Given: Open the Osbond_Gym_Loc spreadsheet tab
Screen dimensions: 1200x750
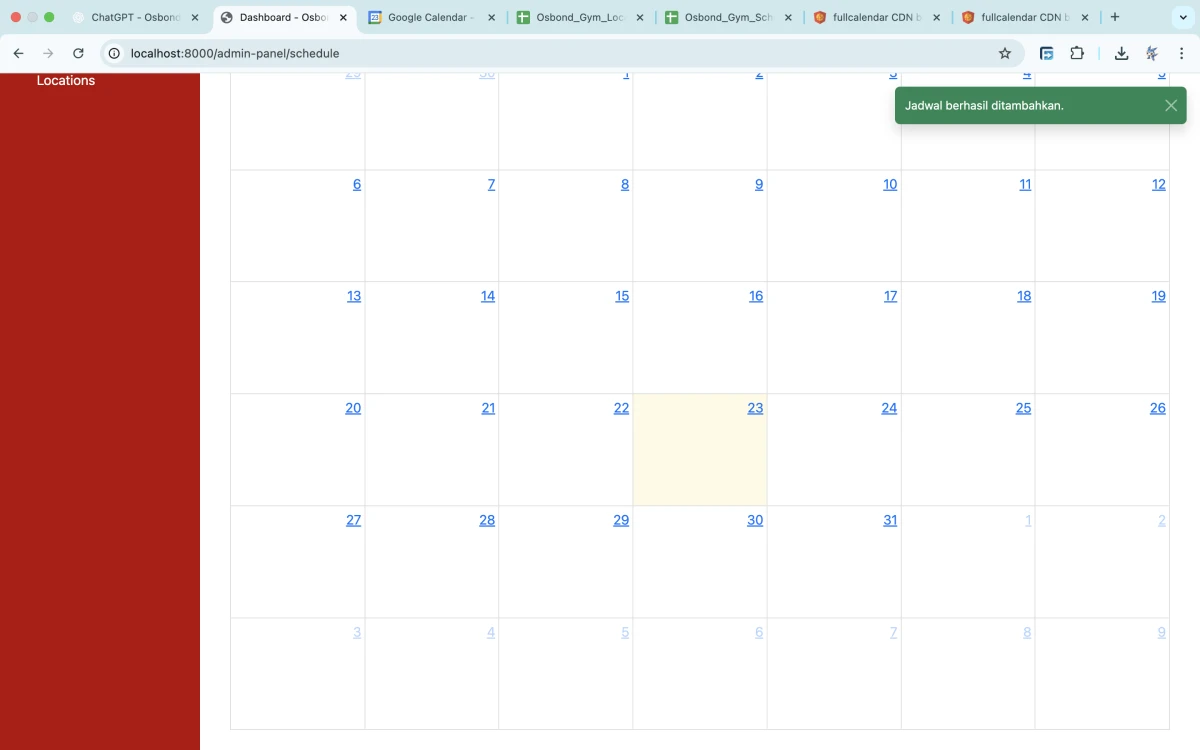Looking at the screenshot, I should [x=579, y=17].
